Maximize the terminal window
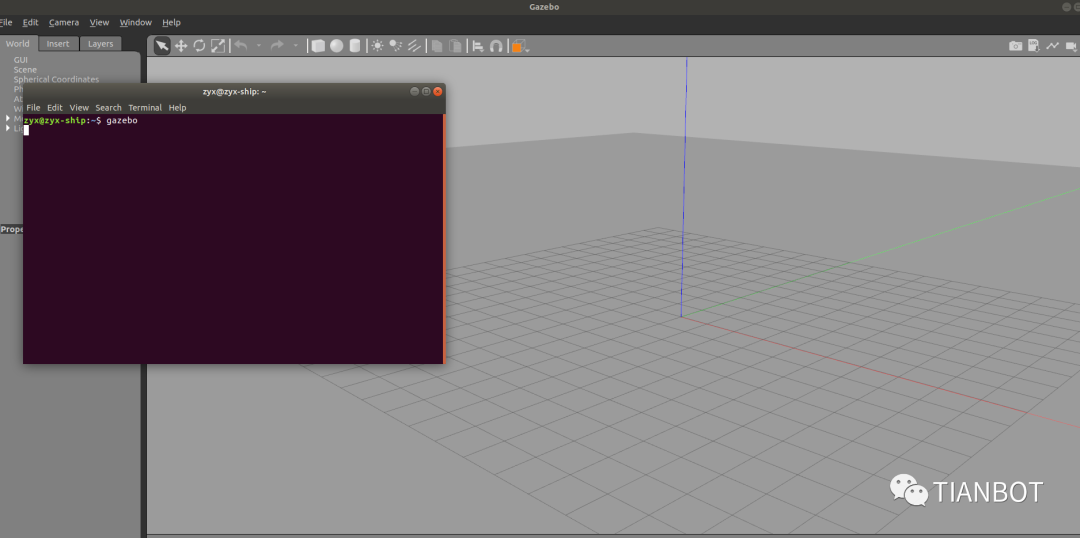 coord(426,91)
